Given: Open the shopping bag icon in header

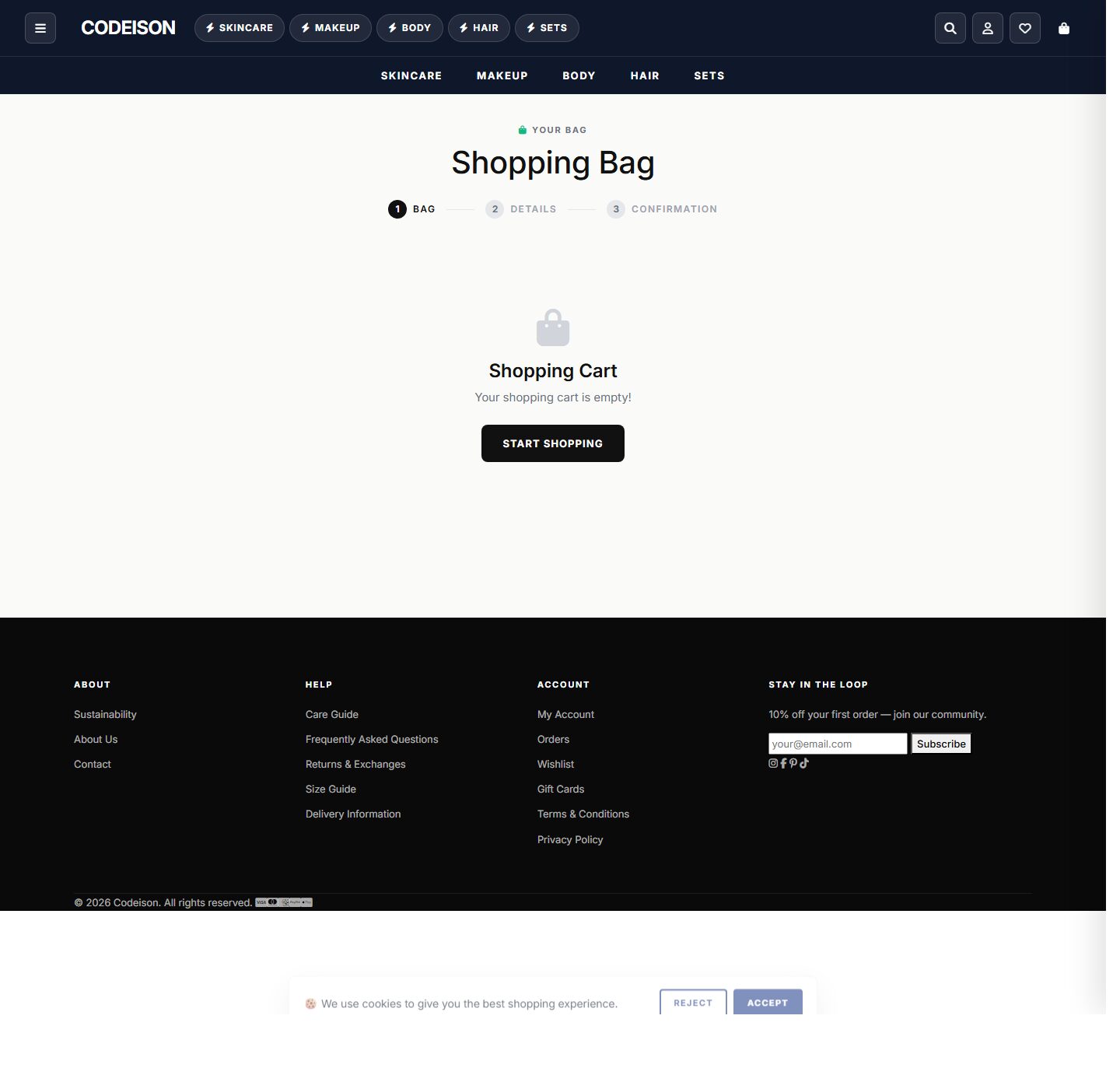Looking at the screenshot, I should click(1063, 29).
